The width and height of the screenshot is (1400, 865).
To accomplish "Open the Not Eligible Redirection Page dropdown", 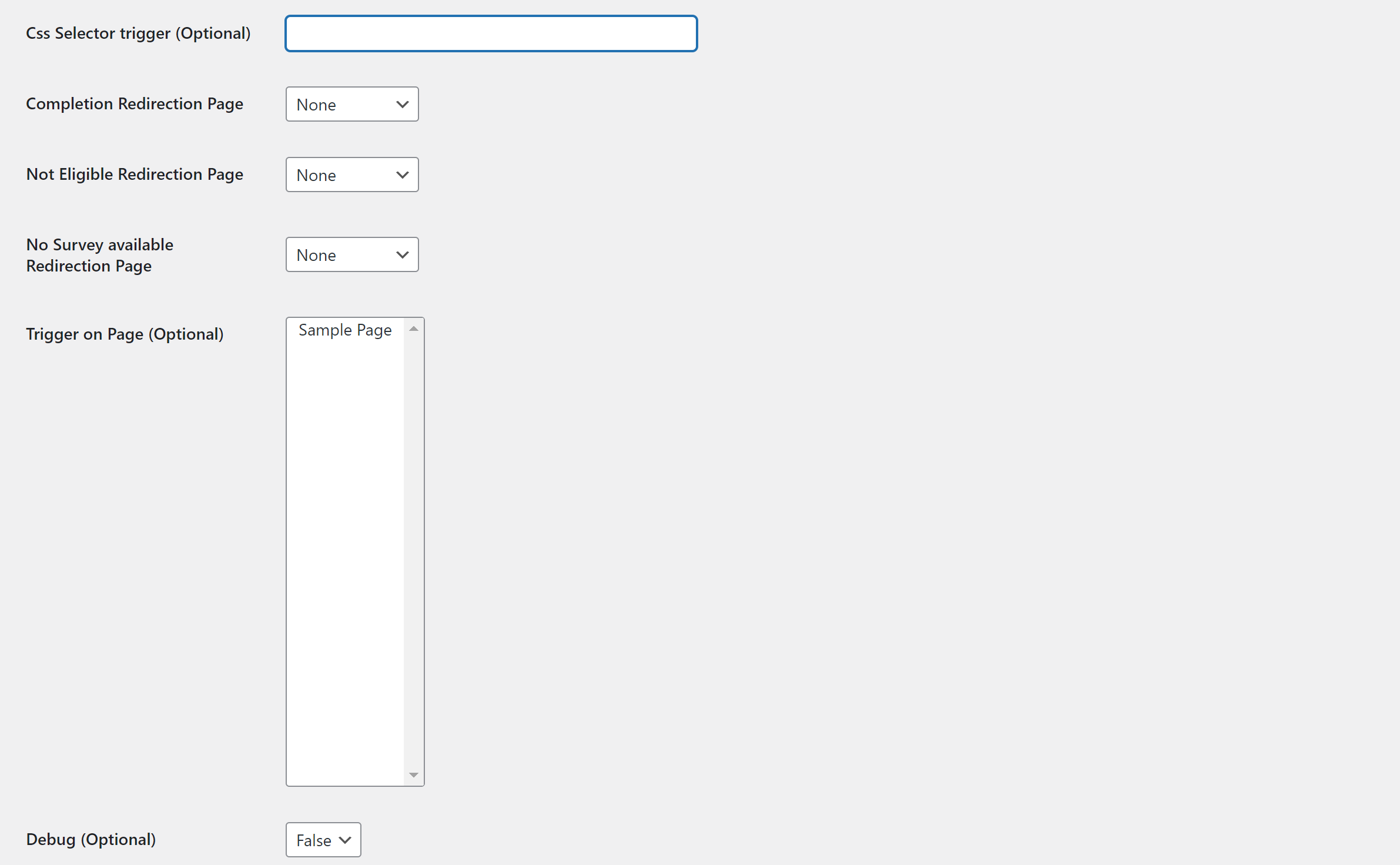I will (x=352, y=175).
